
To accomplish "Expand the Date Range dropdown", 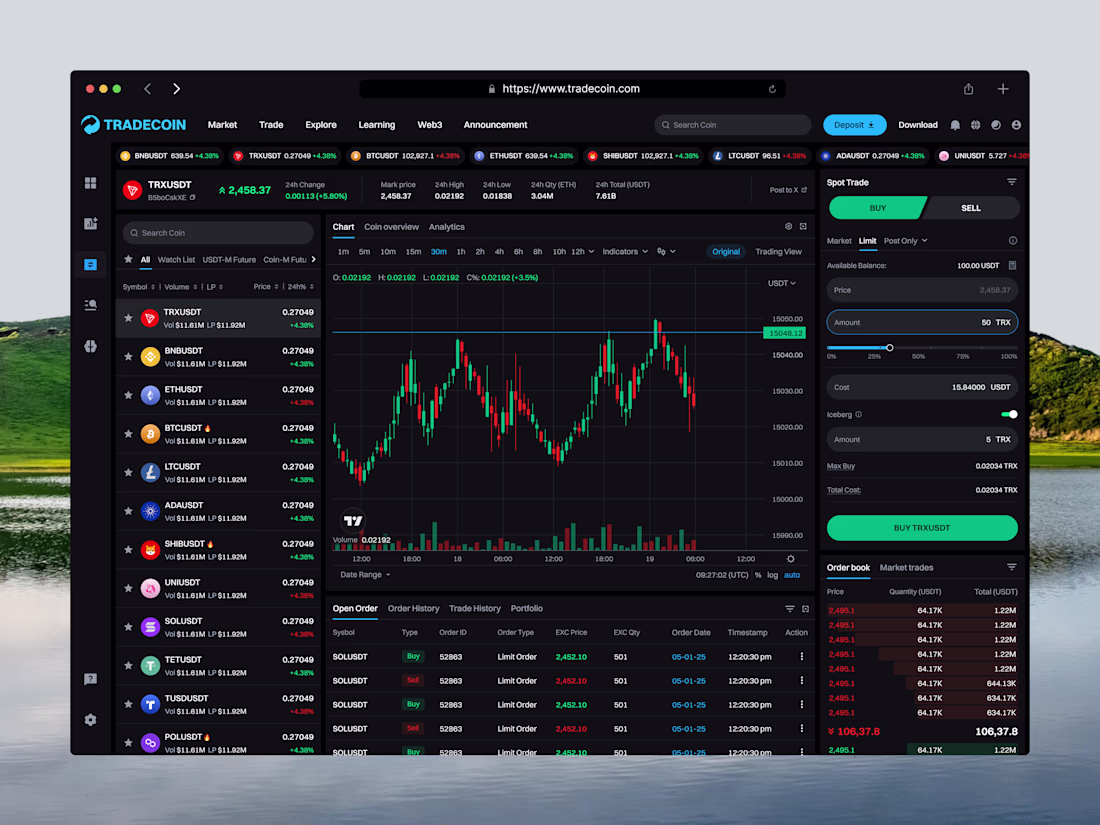I will click(x=365, y=575).
